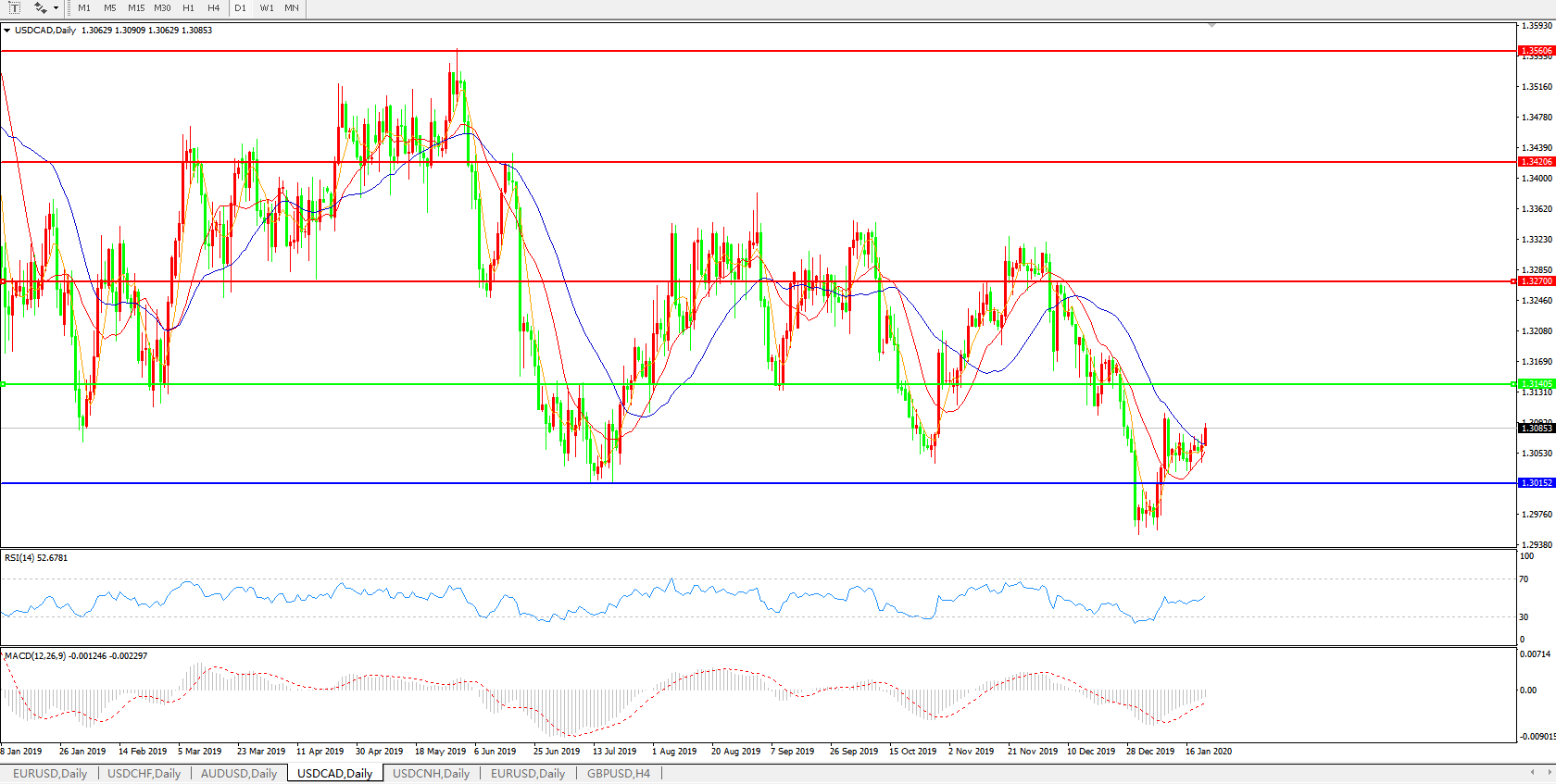Click the green 1.31405 price level label
This screenshot has height=784, width=1556.
point(1536,384)
